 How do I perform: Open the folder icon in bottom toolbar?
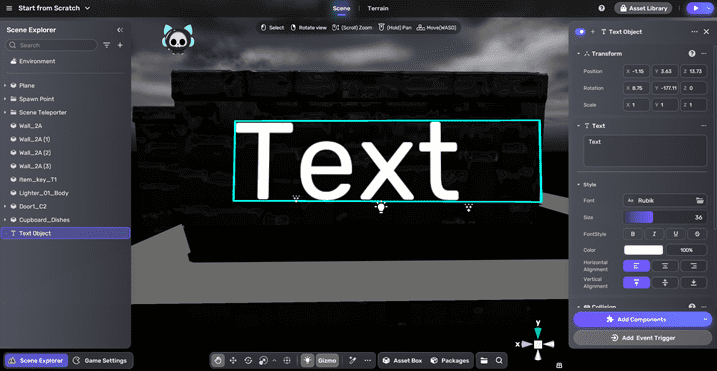(x=484, y=360)
